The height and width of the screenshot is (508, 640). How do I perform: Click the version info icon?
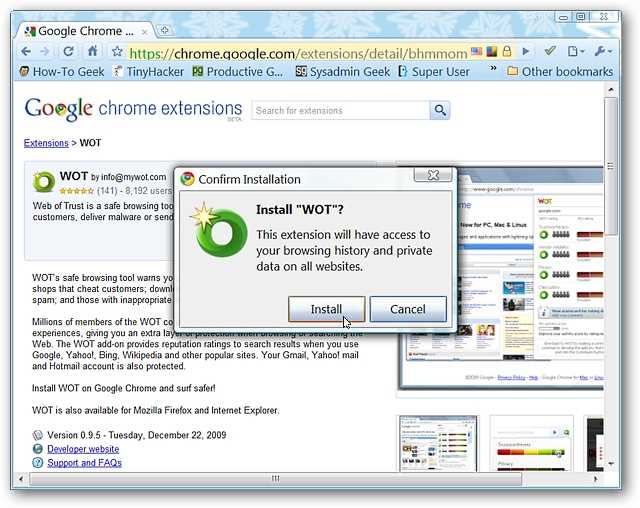[x=38, y=435]
